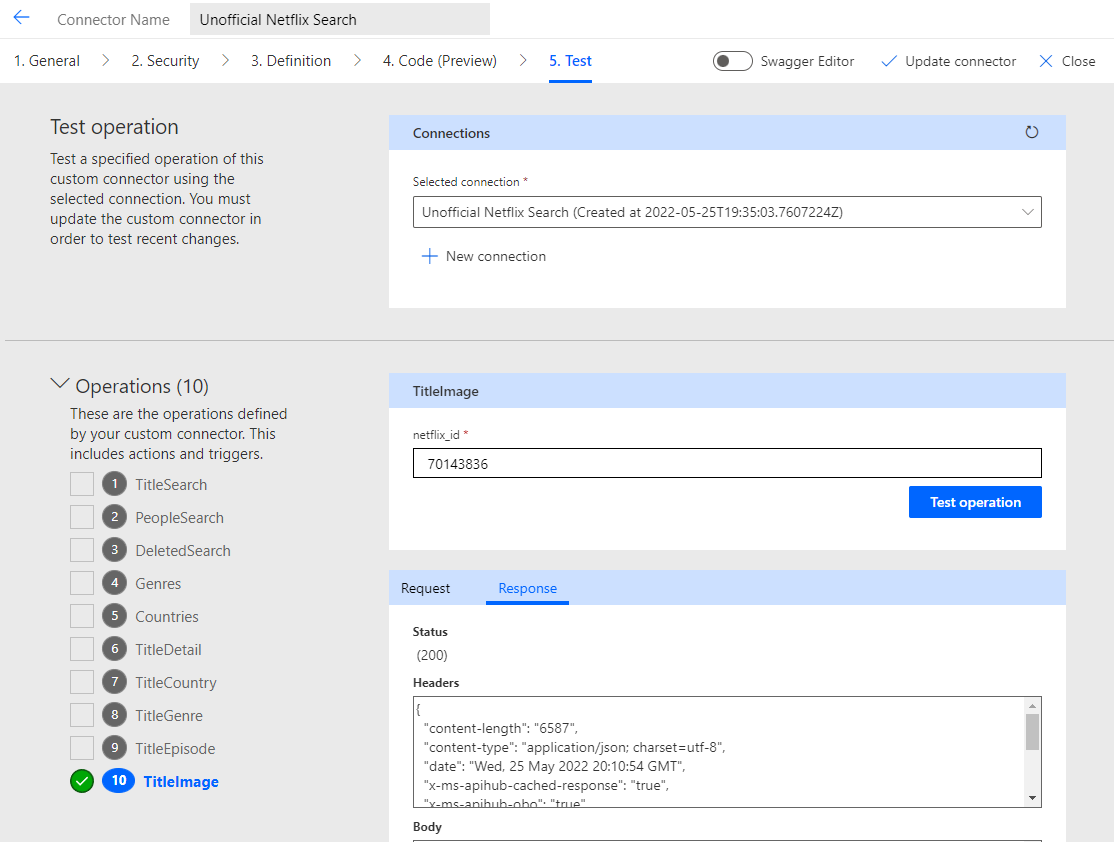Select operation number 4 badge
1114x842 pixels.
coord(114,583)
